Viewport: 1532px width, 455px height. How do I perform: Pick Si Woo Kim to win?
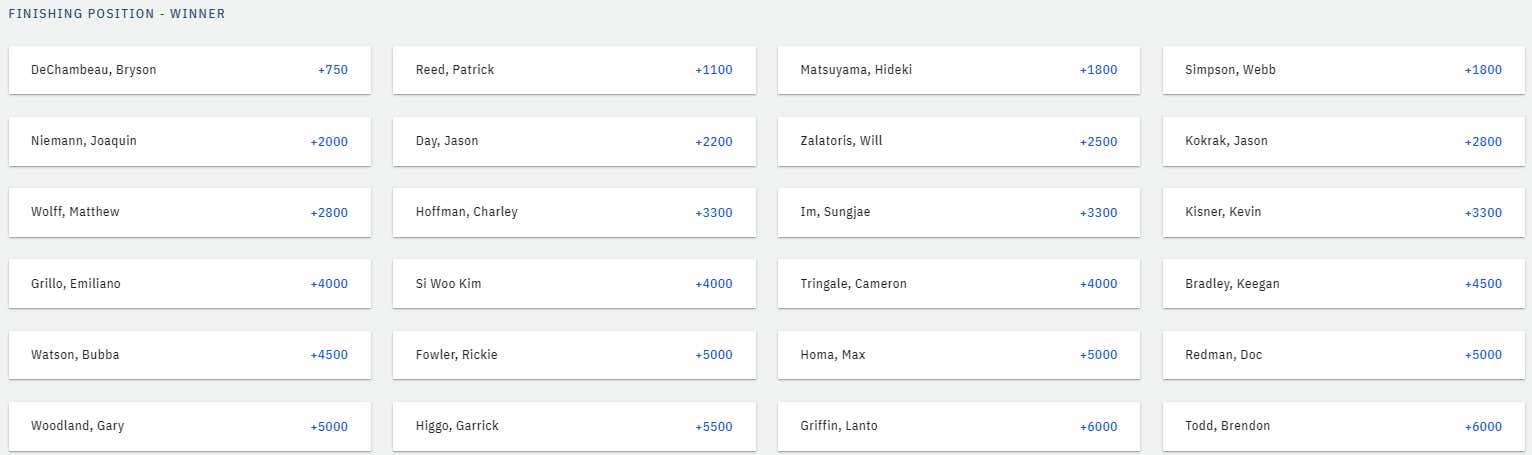point(574,284)
